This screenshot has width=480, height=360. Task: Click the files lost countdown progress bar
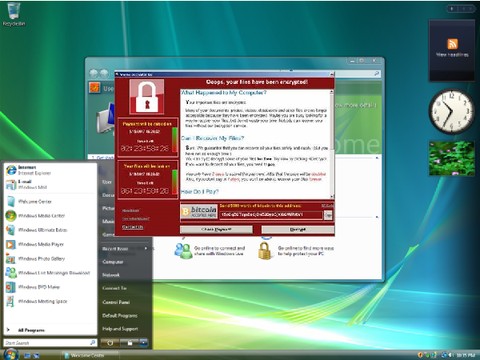click(x=175, y=182)
